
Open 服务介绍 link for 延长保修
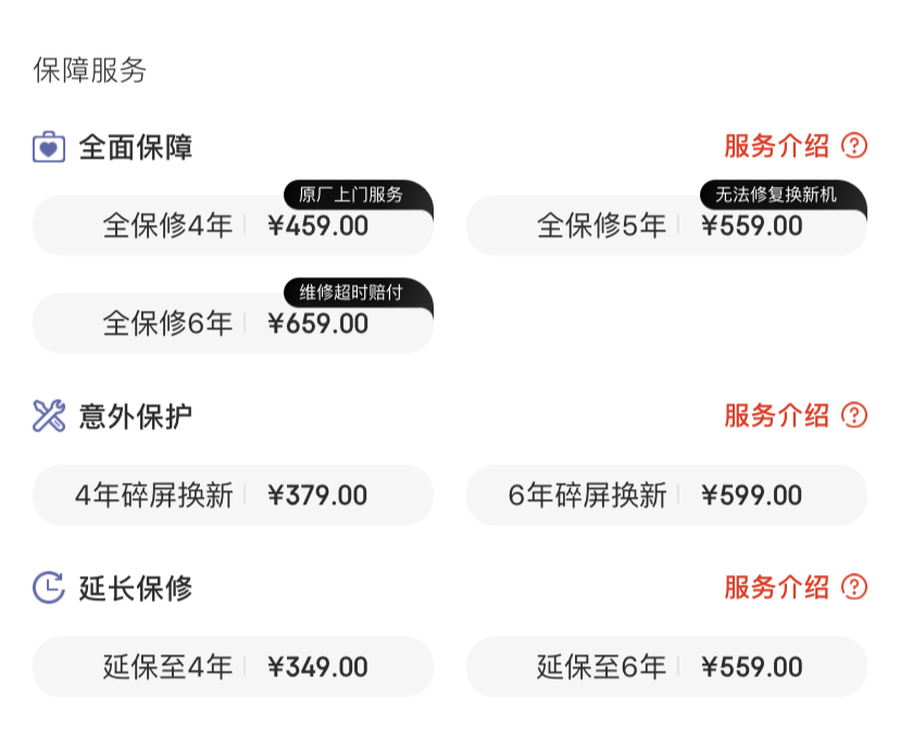pos(777,587)
